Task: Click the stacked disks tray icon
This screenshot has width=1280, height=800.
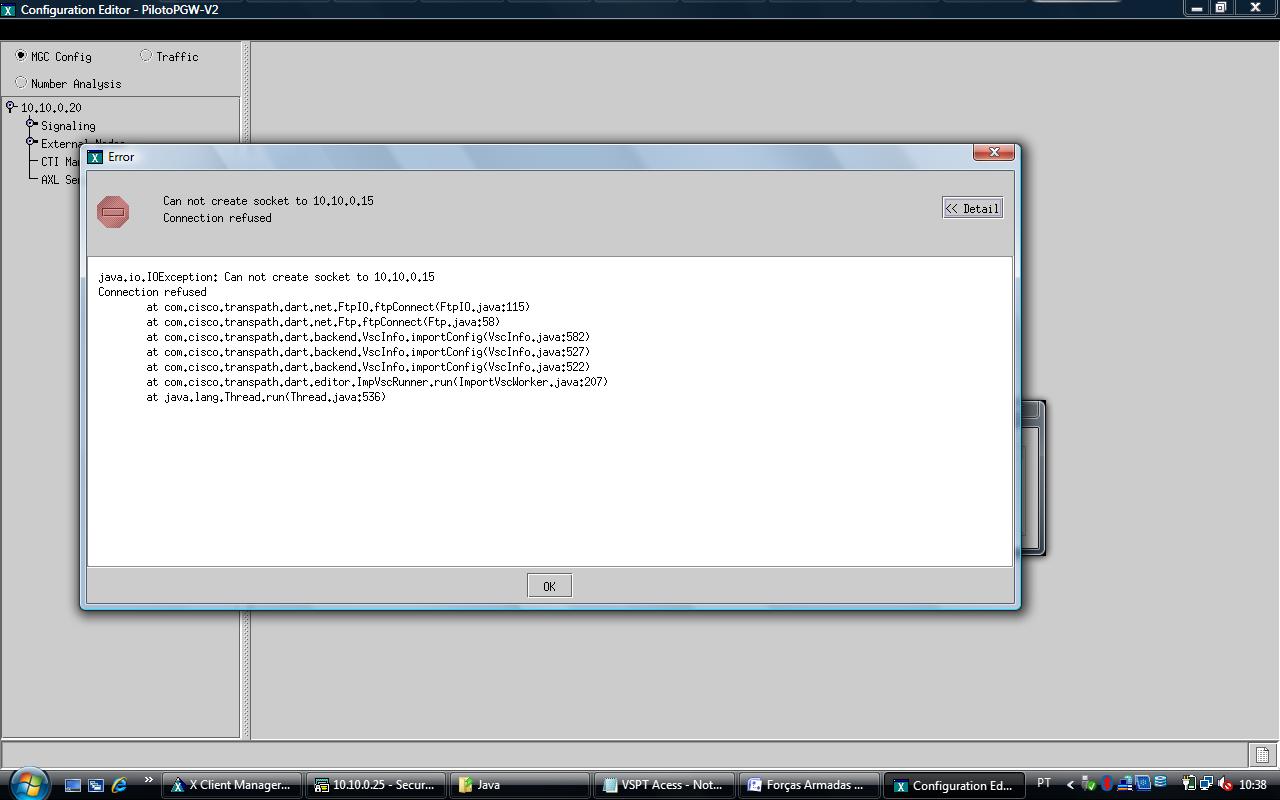Action: [1161, 783]
